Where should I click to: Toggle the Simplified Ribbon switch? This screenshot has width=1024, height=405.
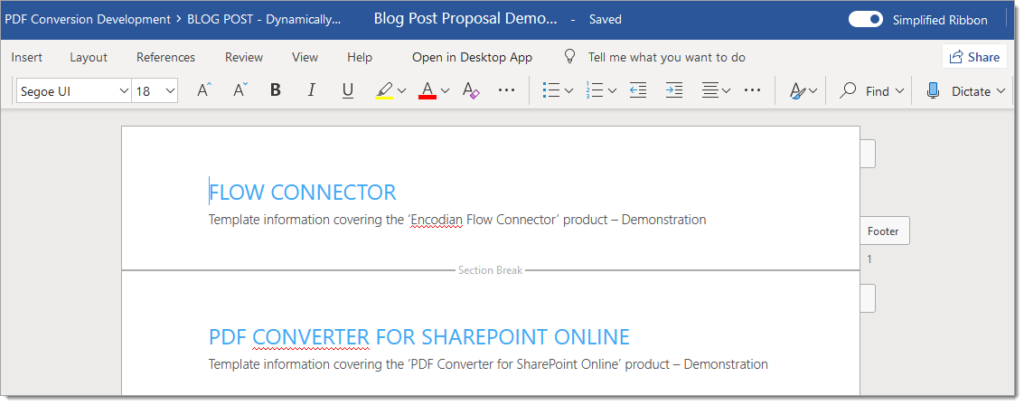(x=866, y=20)
